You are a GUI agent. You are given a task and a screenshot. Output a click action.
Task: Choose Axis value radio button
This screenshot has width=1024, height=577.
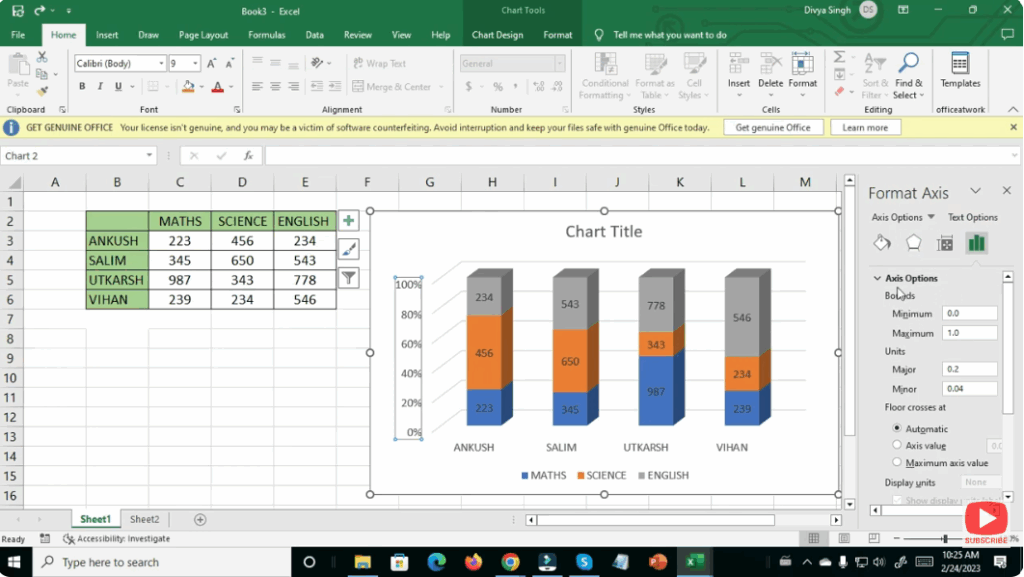896,446
